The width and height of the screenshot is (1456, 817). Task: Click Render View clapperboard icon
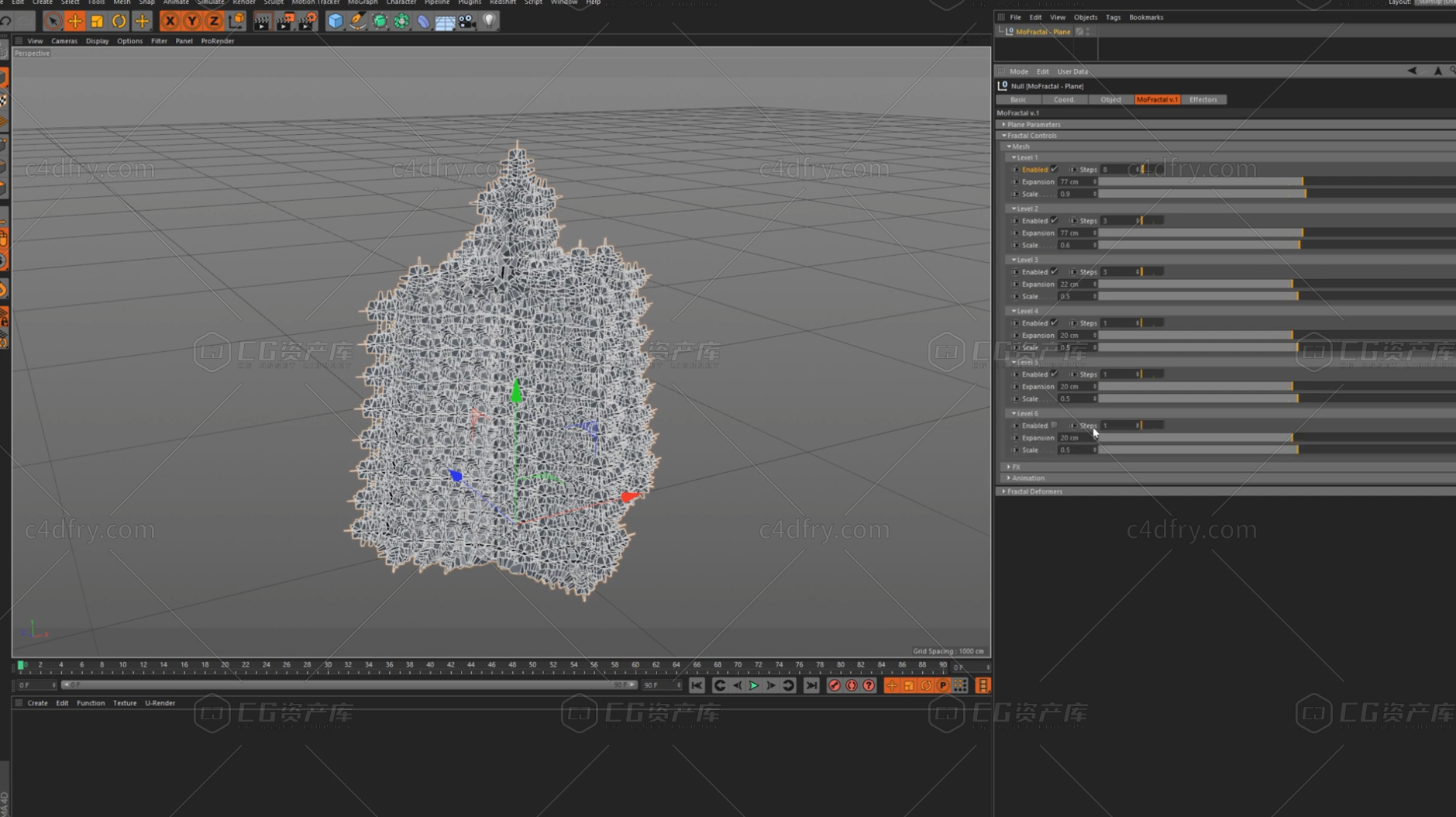click(262, 21)
